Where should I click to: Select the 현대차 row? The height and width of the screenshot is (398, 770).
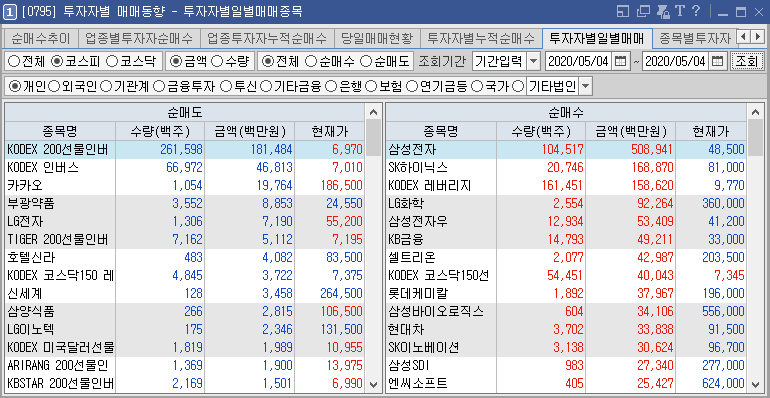coord(566,330)
